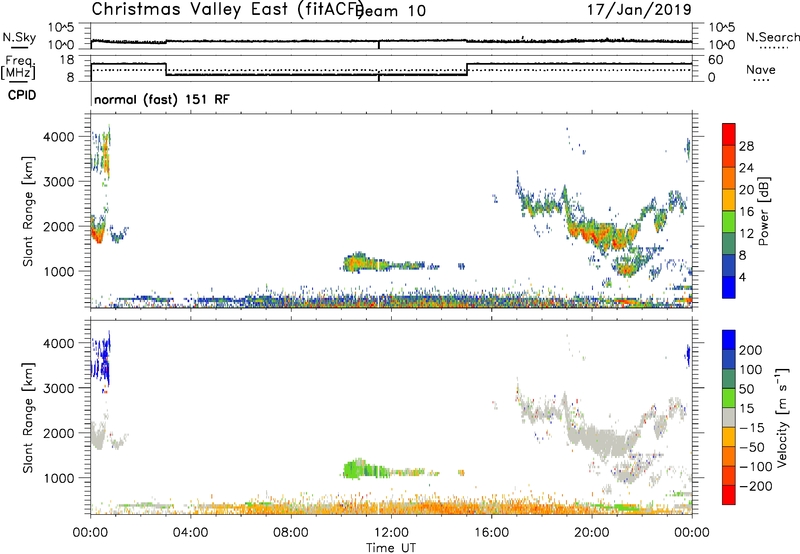The width and height of the screenshot is (800, 554).
Task: Pick the bright blue bottom segment of power colorbar
Action: click(x=729, y=287)
